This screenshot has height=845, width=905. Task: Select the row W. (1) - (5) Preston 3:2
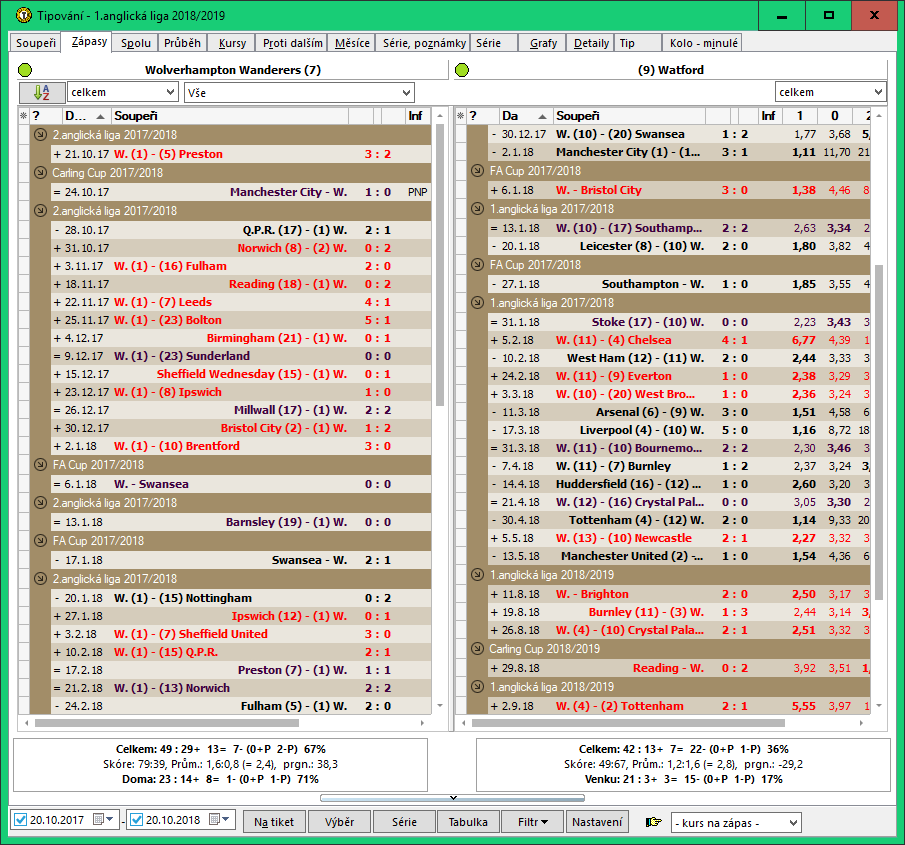[241, 154]
